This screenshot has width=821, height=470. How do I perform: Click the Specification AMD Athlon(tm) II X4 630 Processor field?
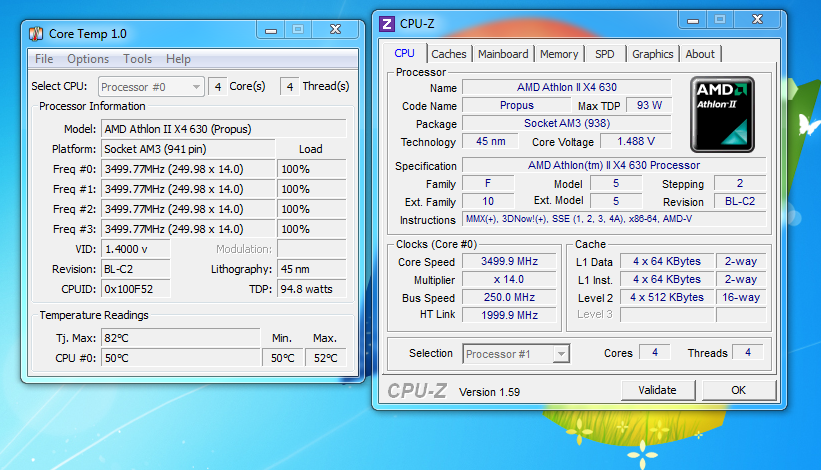[614, 165]
